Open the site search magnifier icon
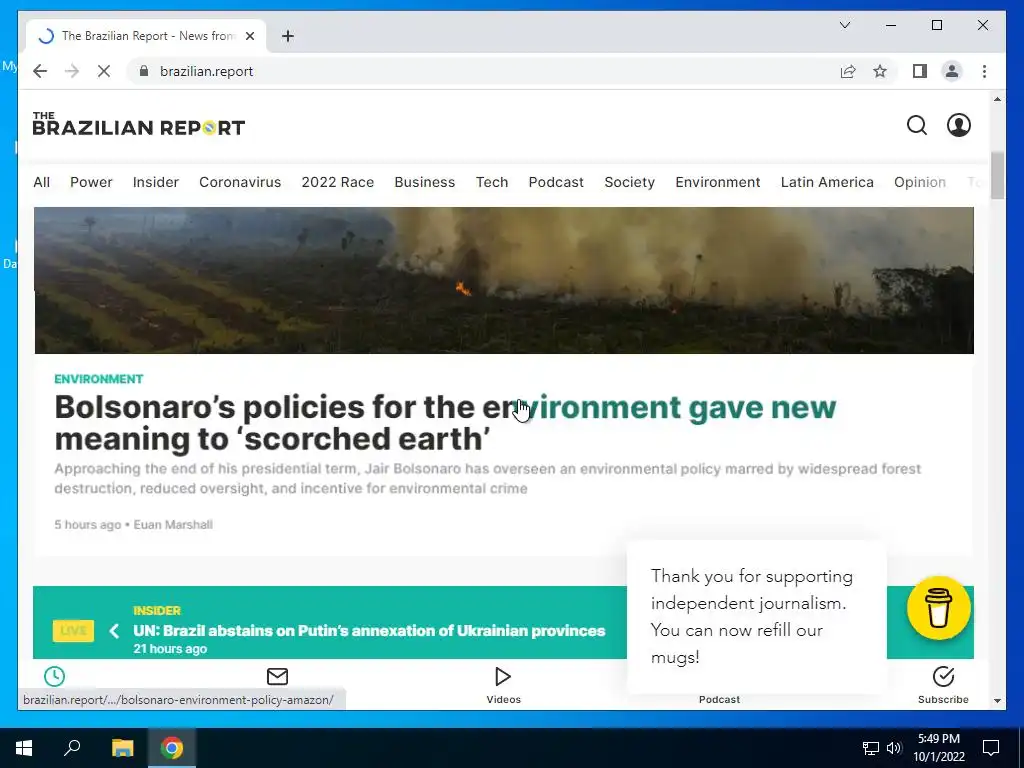This screenshot has width=1024, height=768. pos(917,125)
